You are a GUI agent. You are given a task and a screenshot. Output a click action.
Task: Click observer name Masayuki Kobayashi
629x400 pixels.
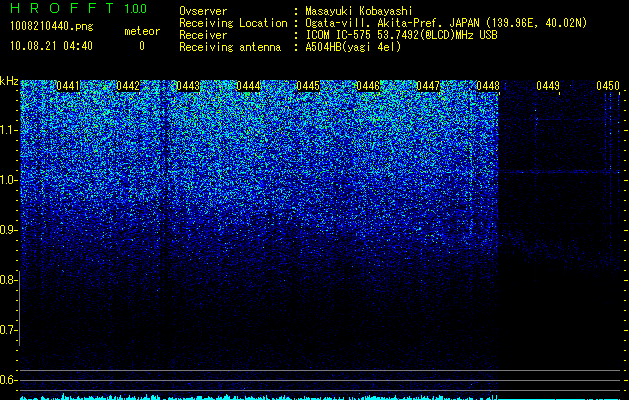[x=359, y=11]
